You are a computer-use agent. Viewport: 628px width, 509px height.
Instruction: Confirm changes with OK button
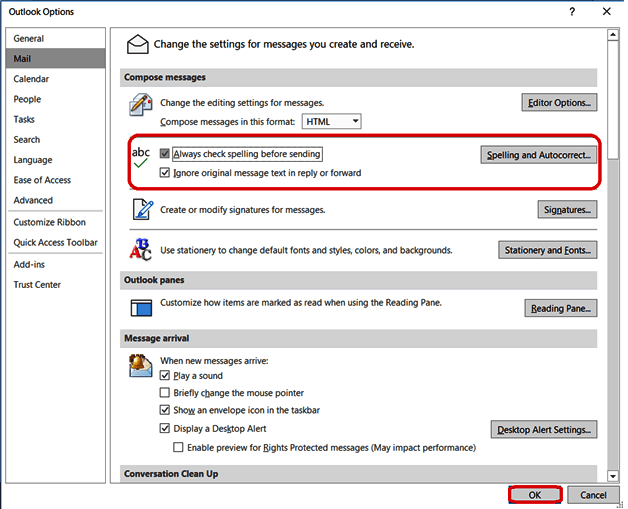[535, 495]
